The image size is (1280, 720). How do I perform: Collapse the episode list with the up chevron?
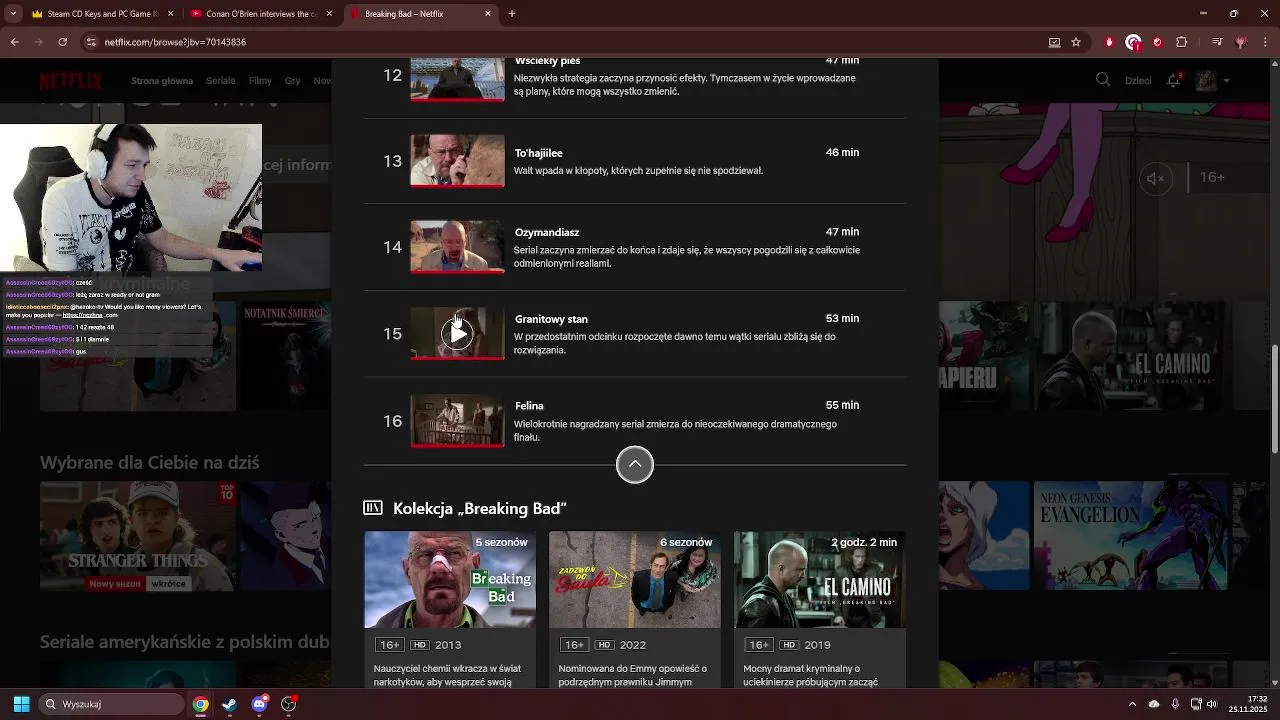click(x=635, y=464)
